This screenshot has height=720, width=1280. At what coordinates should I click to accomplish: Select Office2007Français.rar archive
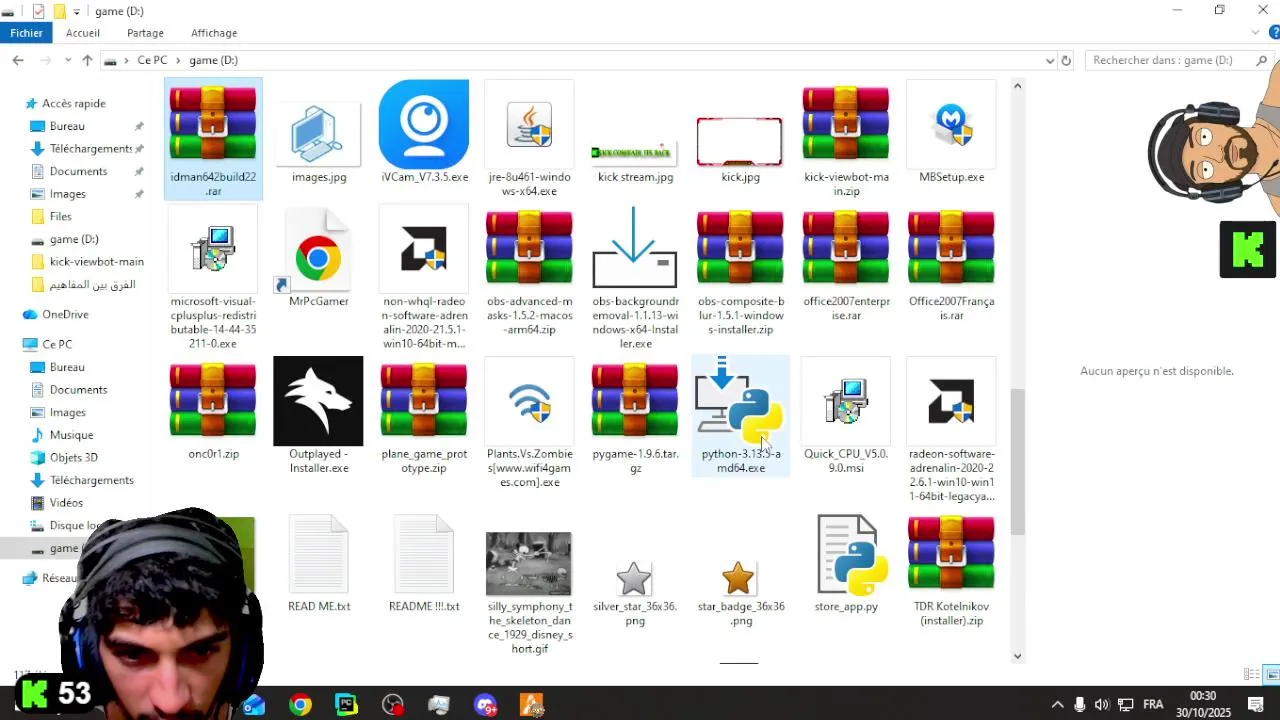(x=951, y=264)
